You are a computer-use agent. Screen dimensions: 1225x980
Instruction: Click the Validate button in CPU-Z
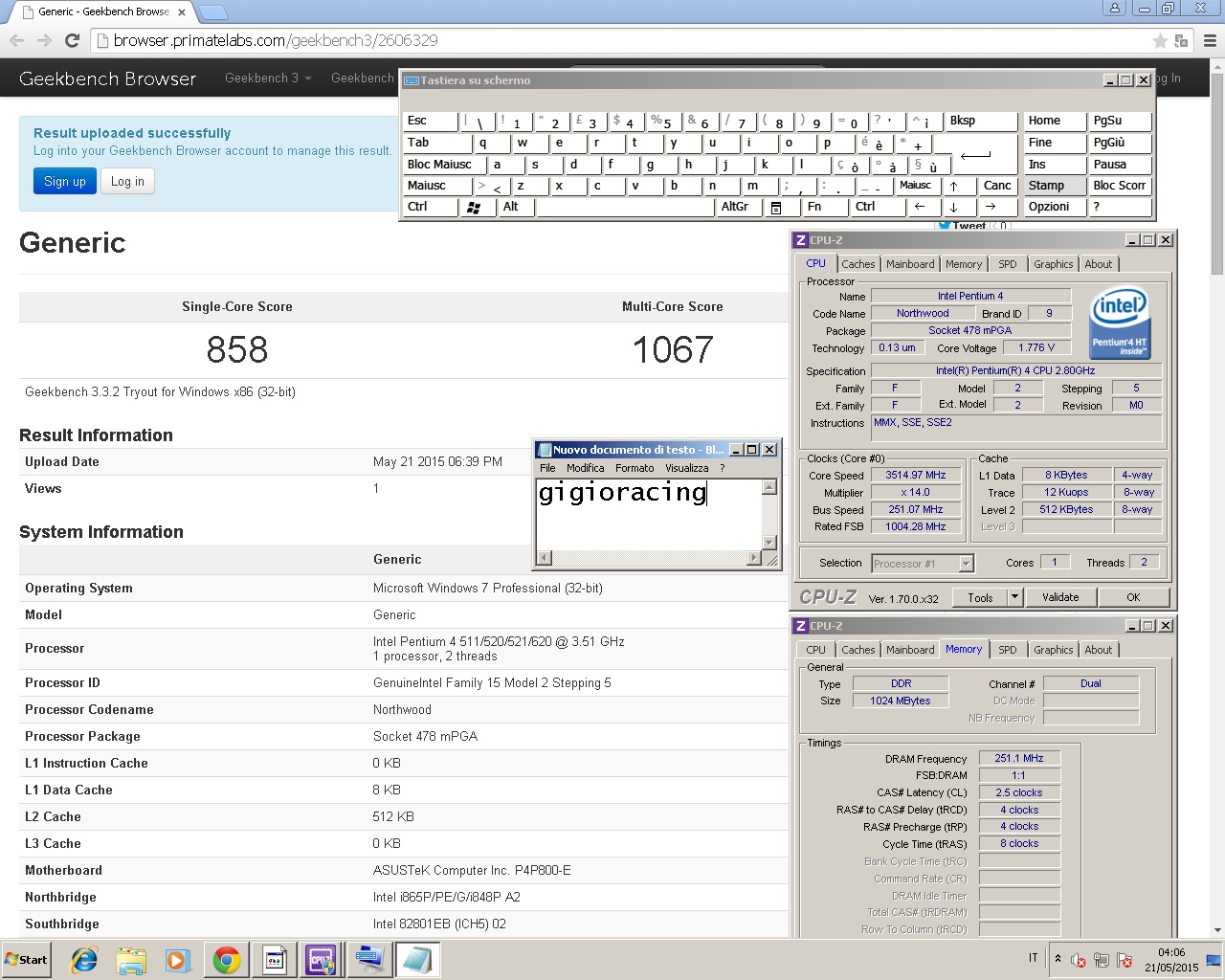coord(1060,597)
